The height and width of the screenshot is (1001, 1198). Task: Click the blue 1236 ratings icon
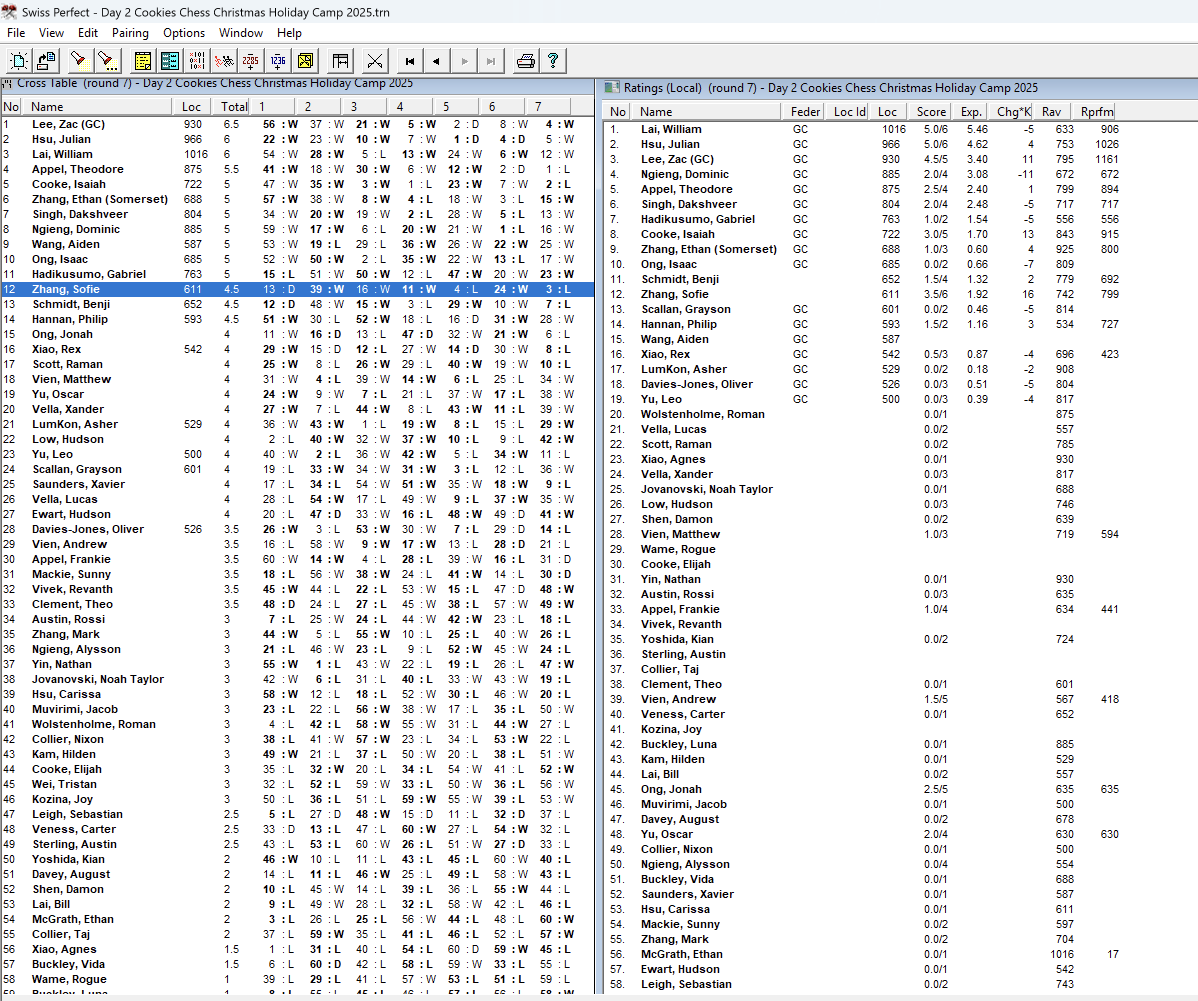click(x=278, y=60)
